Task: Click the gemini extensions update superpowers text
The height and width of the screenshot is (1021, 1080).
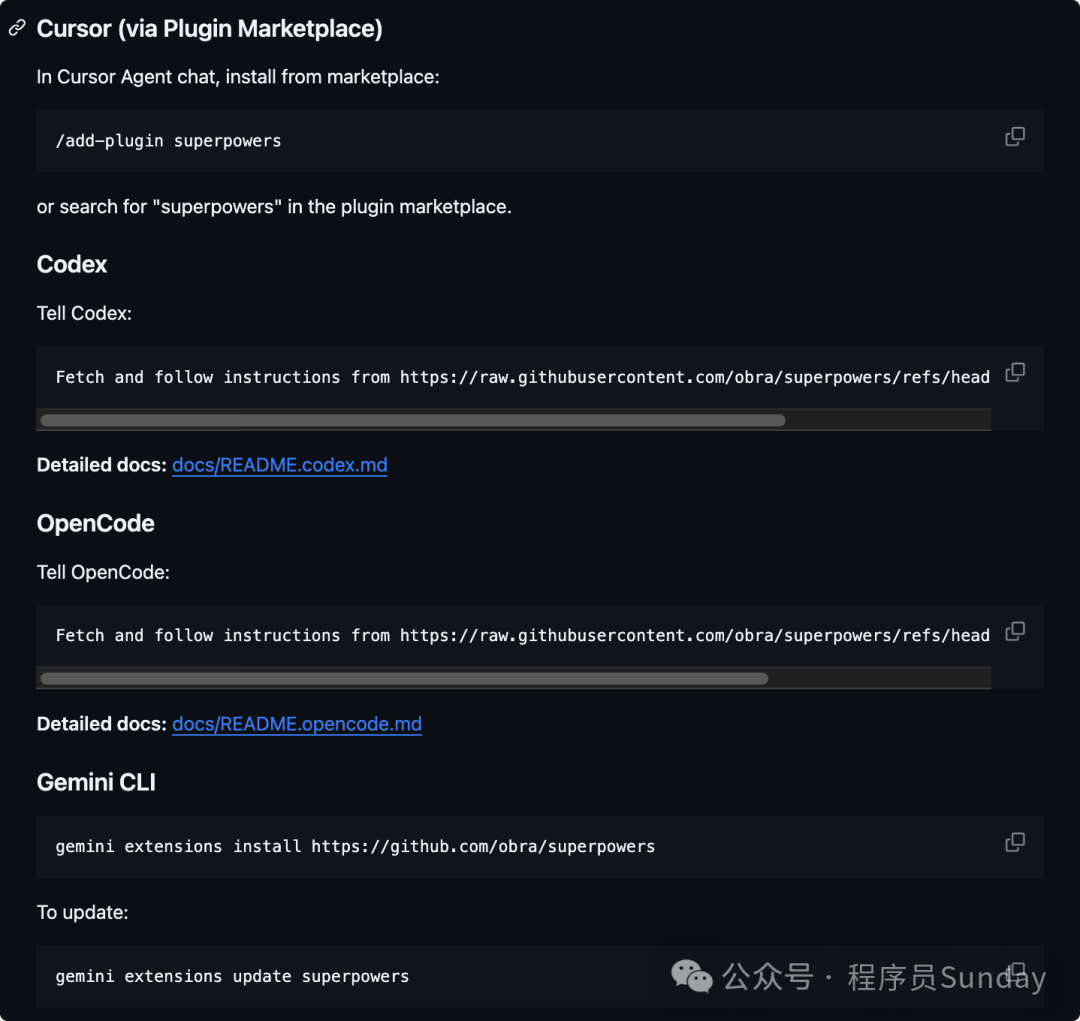Action: click(x=232, y=976)
